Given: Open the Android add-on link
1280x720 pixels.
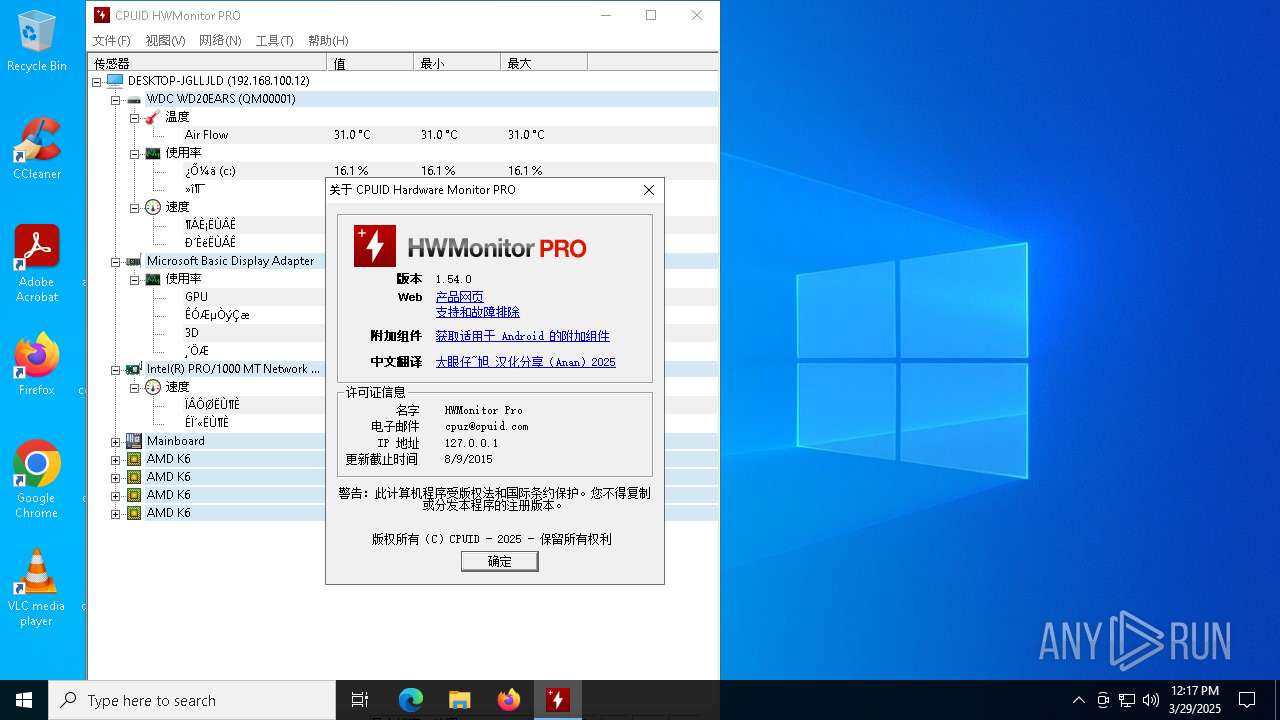Looking at the screenshot, I should [x=522, y=336].
